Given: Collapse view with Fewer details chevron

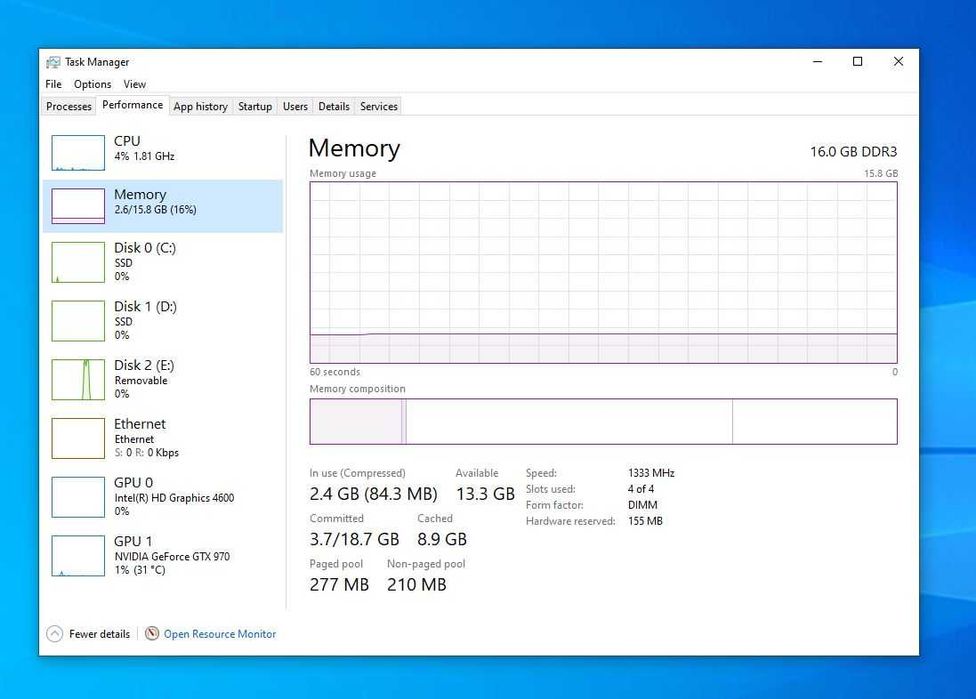Looking at the screenshot, I should [55, 634].
